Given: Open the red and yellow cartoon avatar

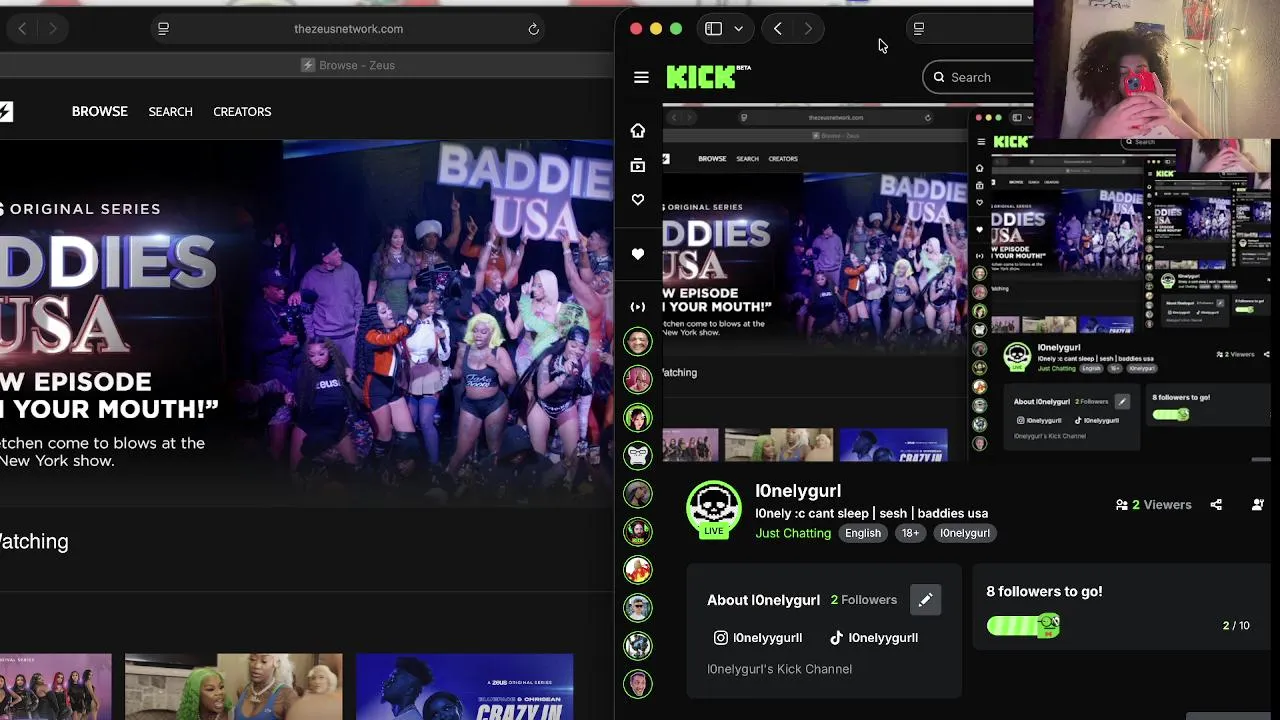Looking at the screenshot, I should 638,569.
